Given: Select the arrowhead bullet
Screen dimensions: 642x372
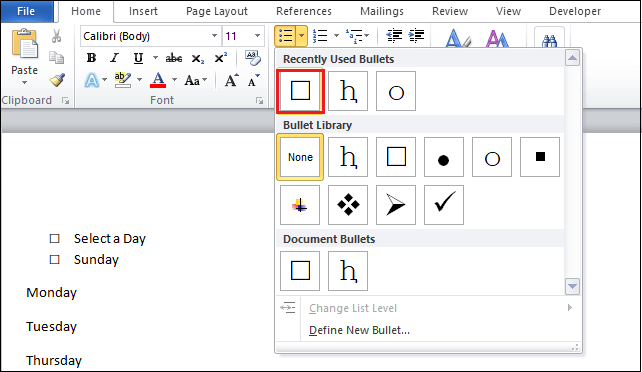Looking at the screenshot, I should pyautogui.click(x=396, y=205).
